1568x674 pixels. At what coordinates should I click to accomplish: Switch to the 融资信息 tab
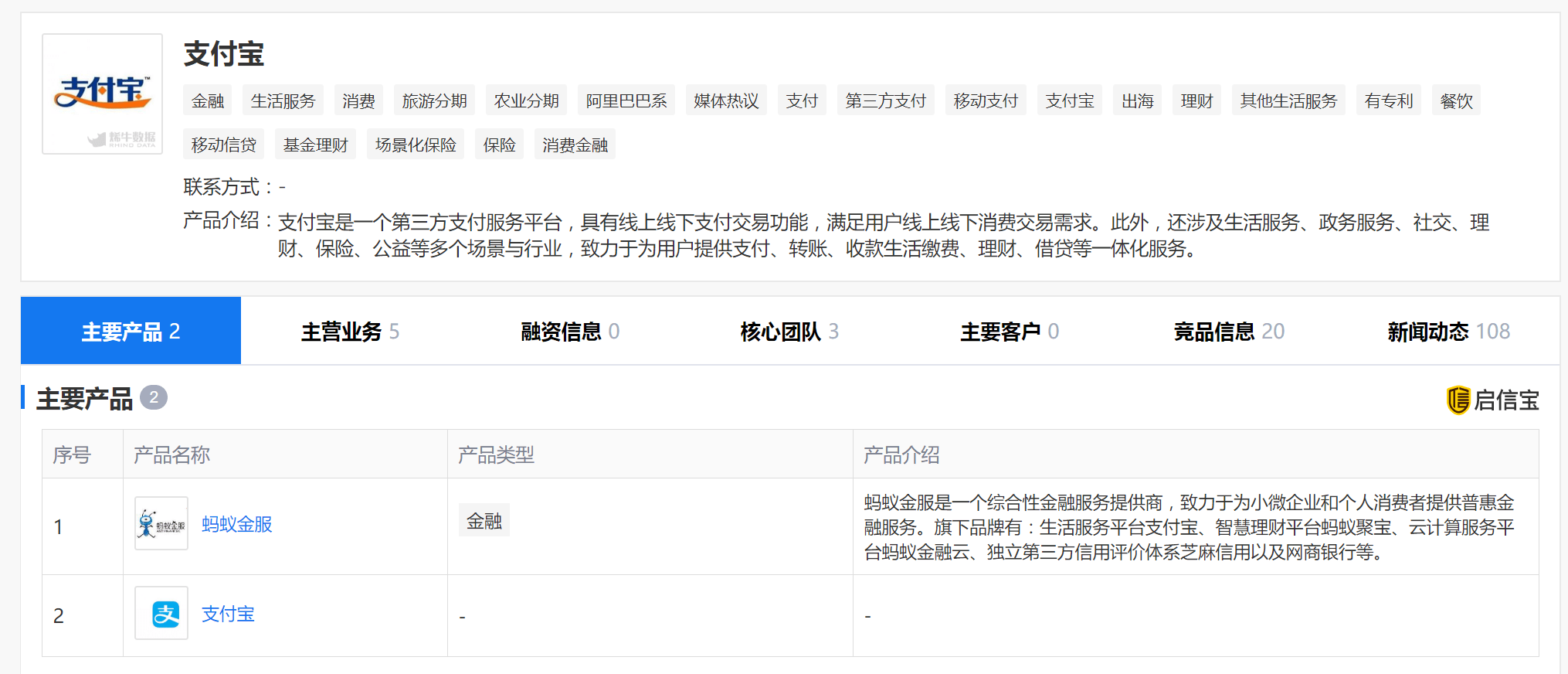pyautogui.click(x=570, y=332)
